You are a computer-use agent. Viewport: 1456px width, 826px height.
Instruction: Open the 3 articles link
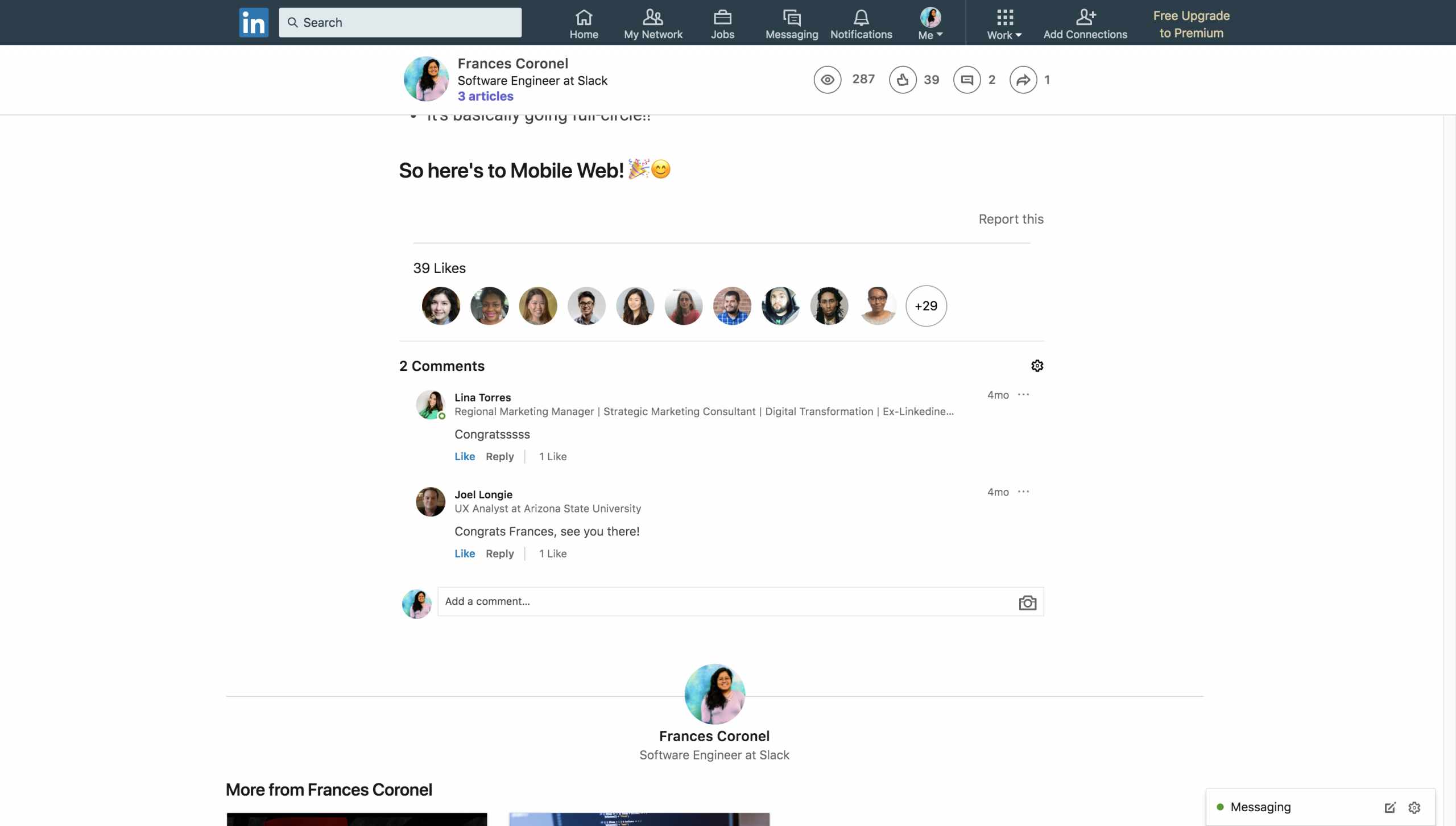[x=485, y=96]
